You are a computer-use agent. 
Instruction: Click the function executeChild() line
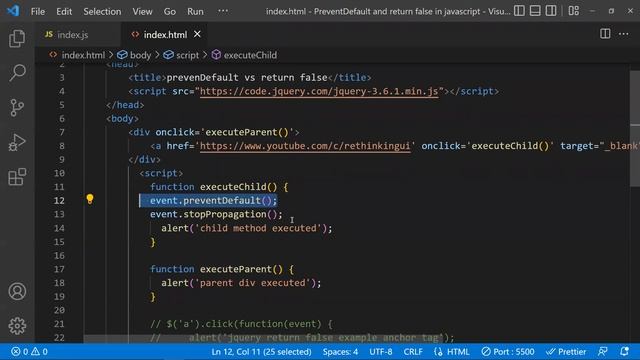coord(219,187)
